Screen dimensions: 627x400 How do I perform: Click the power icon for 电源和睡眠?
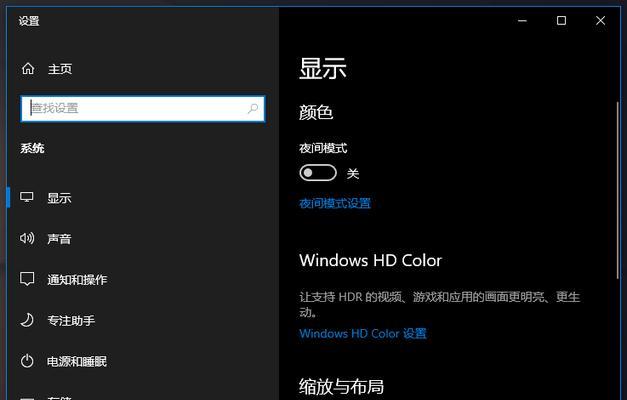click(x=27, y=361)
